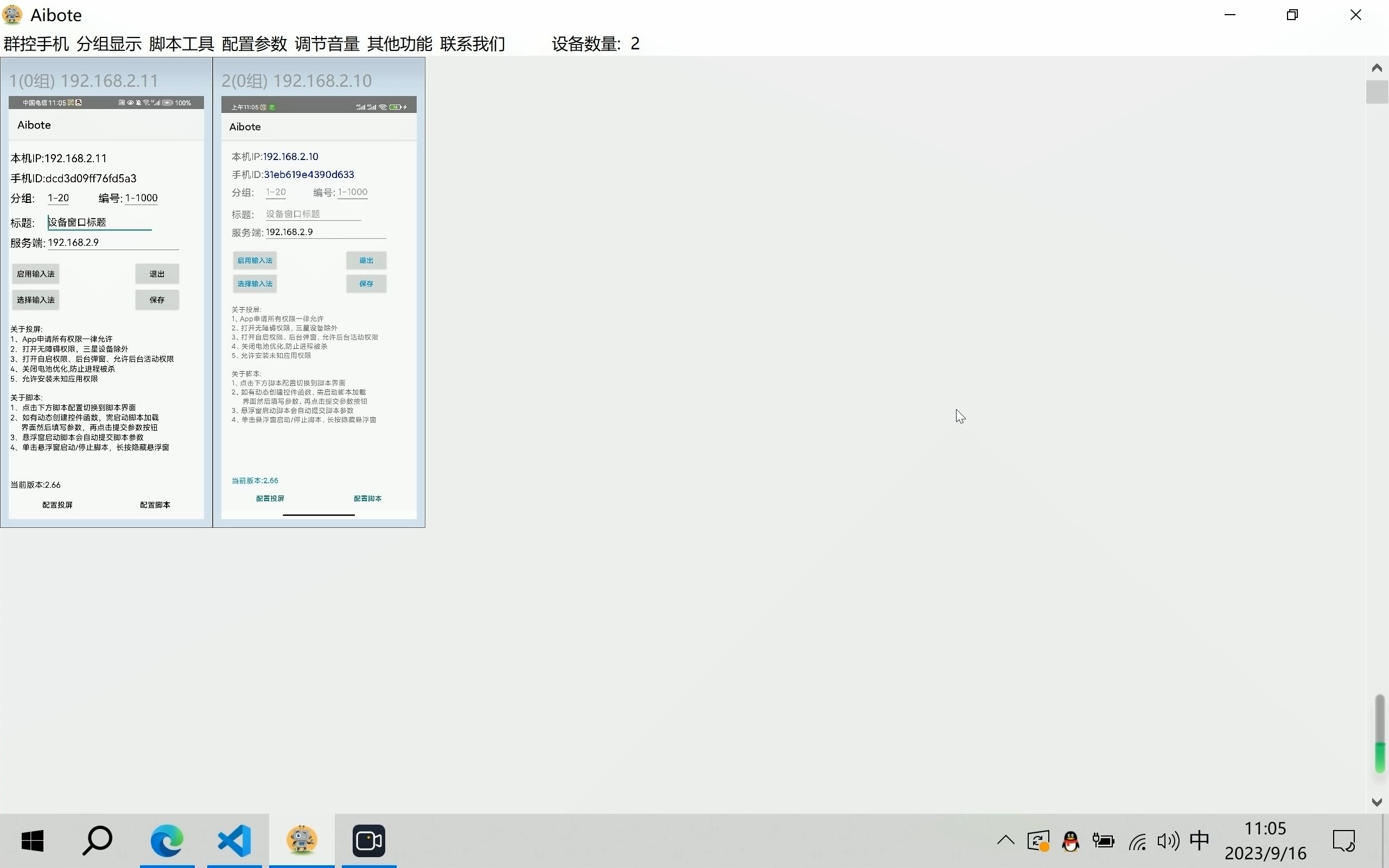Click the 标题 input field on device 1

[x=99, y=222]
